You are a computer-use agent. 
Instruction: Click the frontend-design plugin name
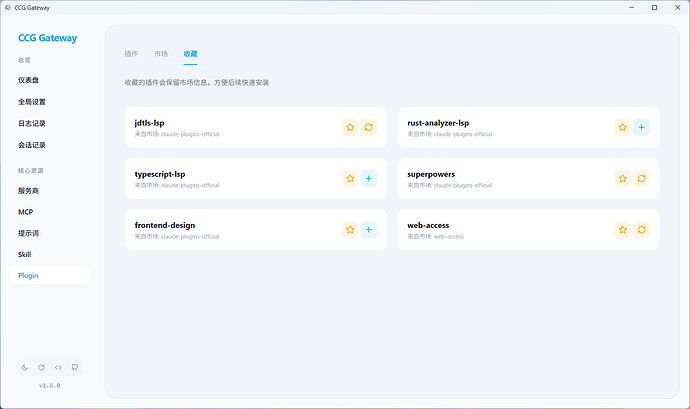pyautogui.click(x=165, y=225)
